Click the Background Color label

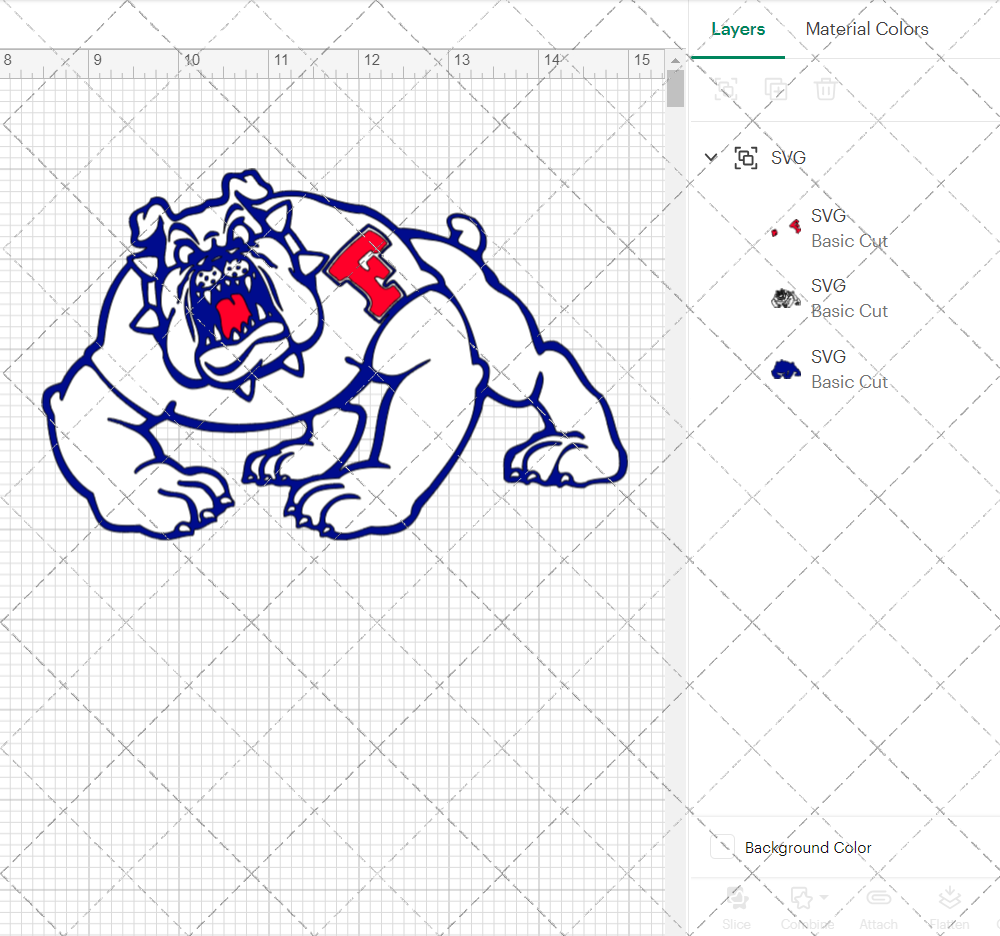point(808,847)
